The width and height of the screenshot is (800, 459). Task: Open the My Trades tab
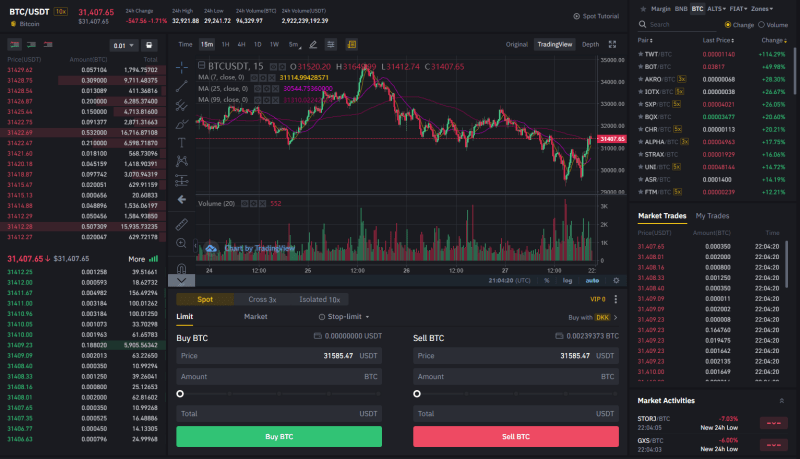[712, 216]
